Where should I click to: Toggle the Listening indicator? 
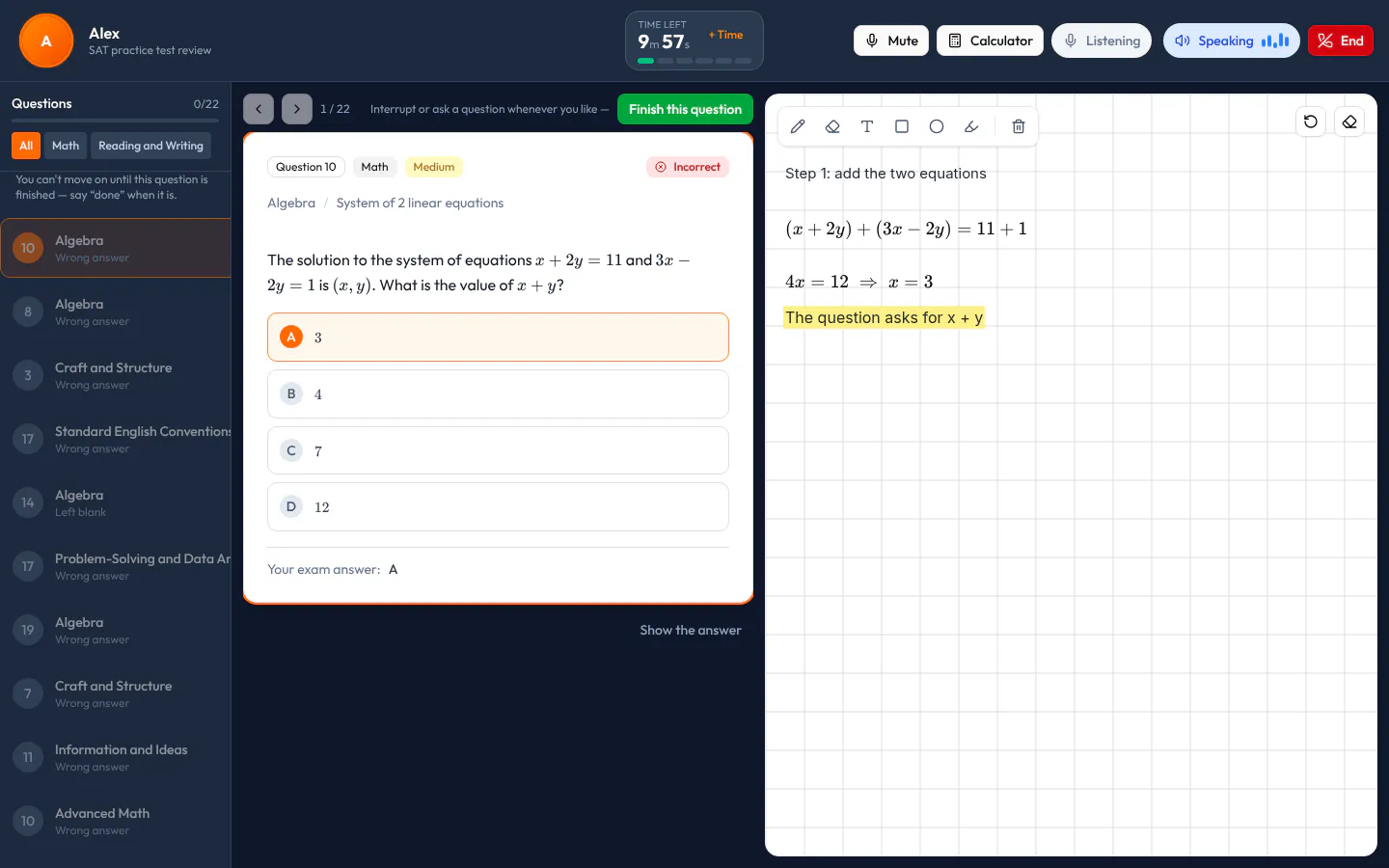(x=1102, y=41)
